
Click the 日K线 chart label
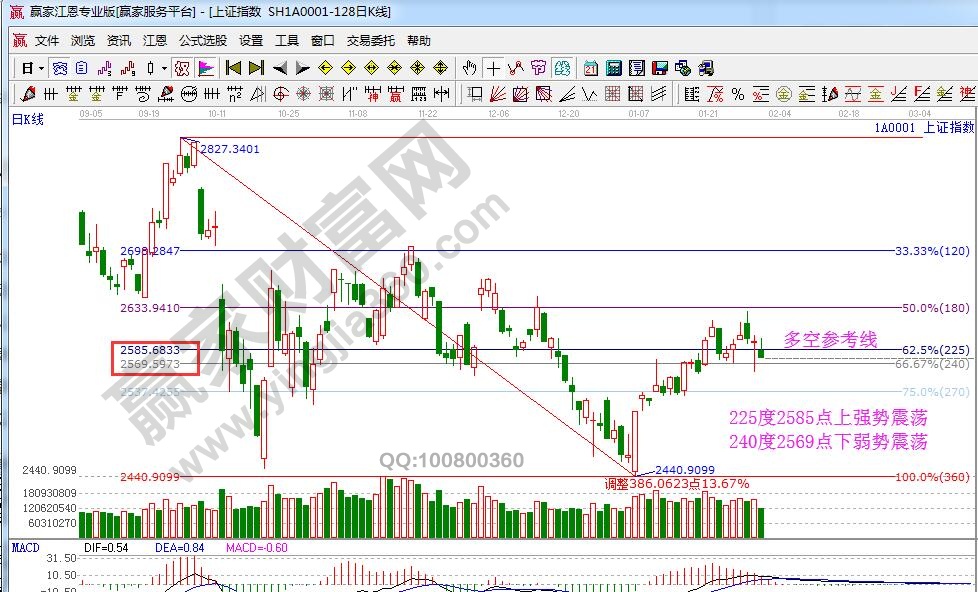[x=28, y=120]
